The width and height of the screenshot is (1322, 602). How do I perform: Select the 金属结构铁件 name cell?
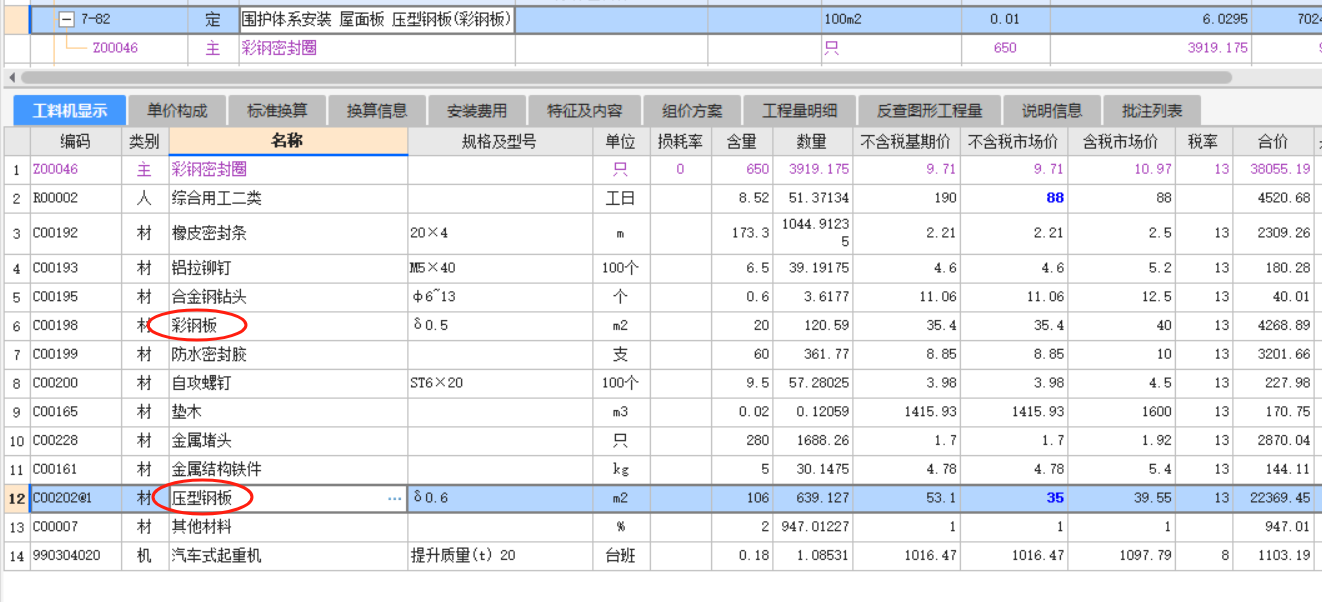pos(288,468)
